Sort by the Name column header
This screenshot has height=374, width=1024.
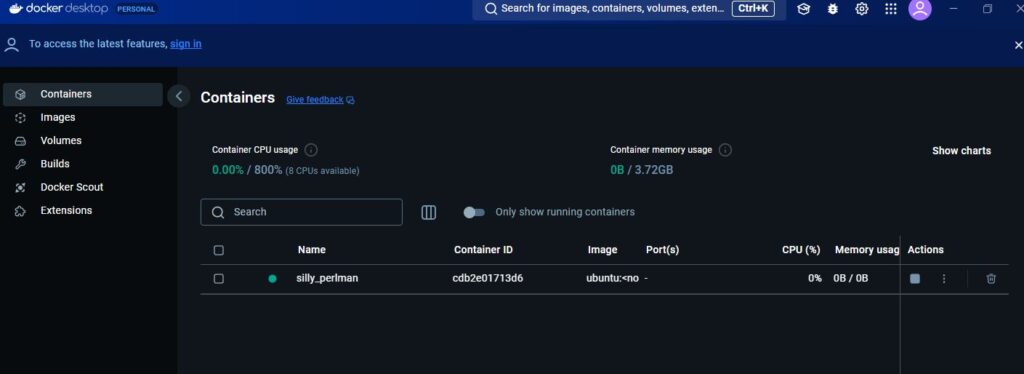point(312,250)
